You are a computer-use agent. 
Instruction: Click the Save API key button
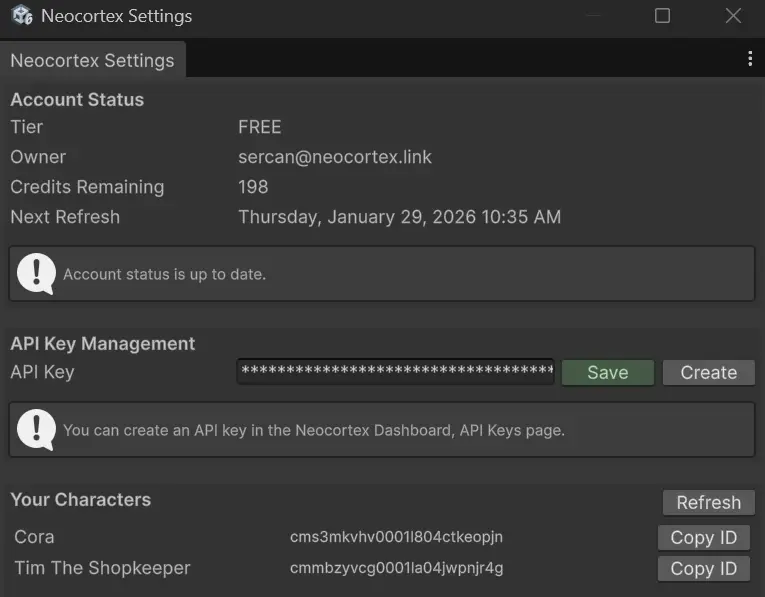(607, 373)
